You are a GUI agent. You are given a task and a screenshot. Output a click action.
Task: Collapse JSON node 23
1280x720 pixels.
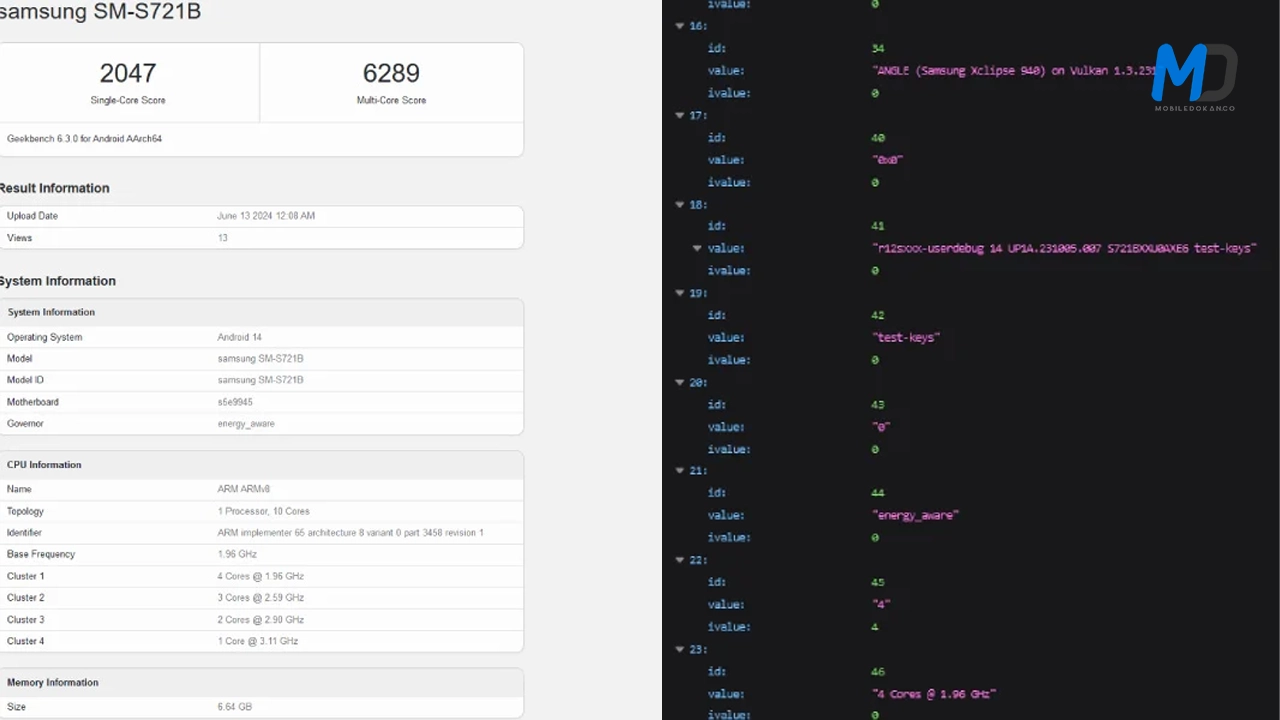(681, 648)
